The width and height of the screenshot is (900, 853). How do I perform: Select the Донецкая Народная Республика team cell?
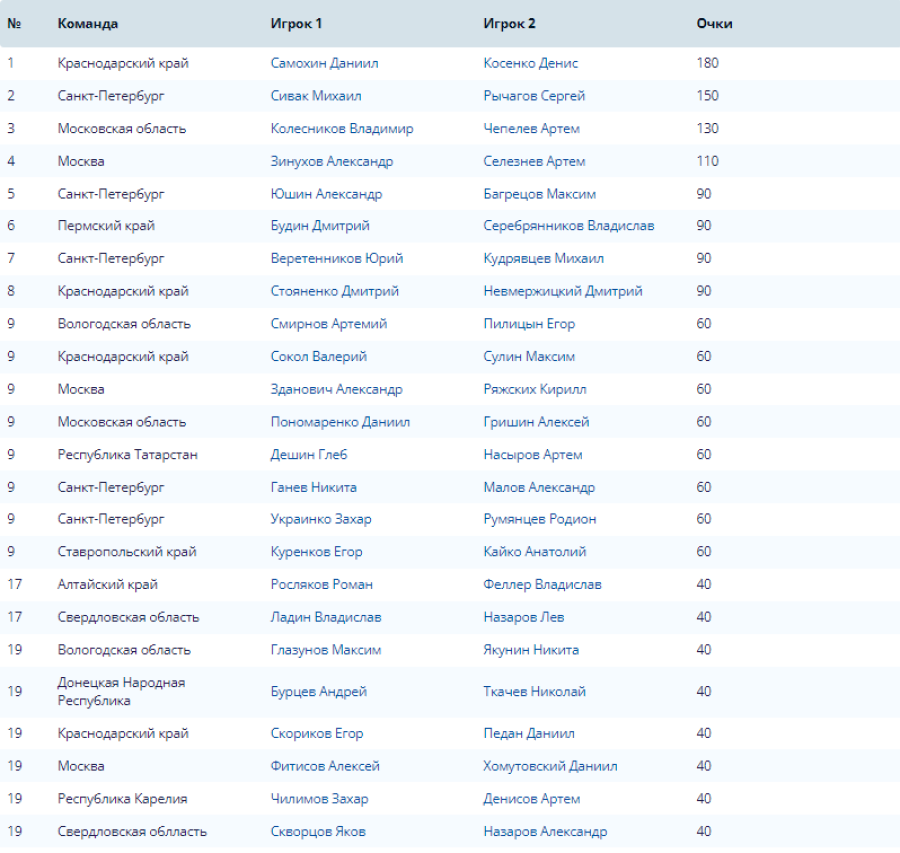tap(121, 691)
